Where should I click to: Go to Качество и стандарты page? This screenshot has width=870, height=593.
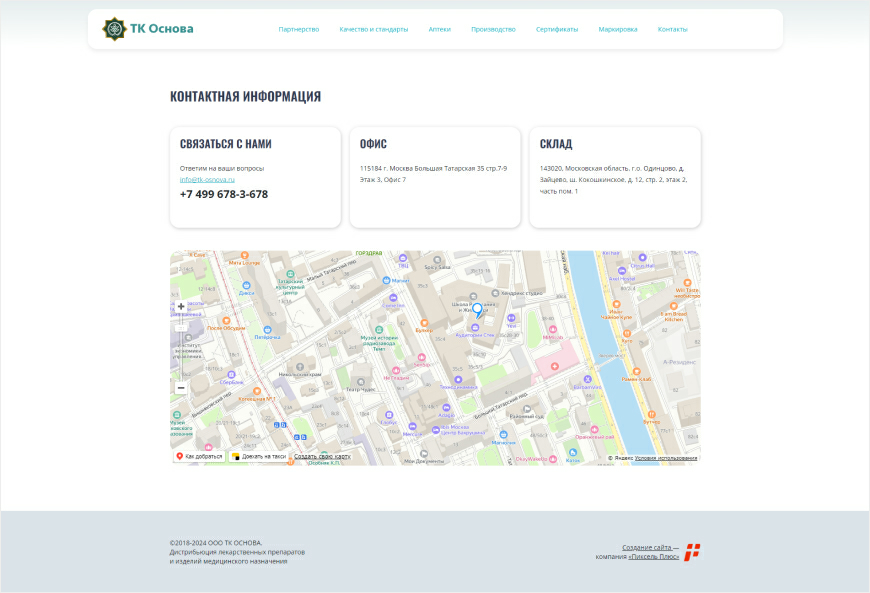point(373,29)
